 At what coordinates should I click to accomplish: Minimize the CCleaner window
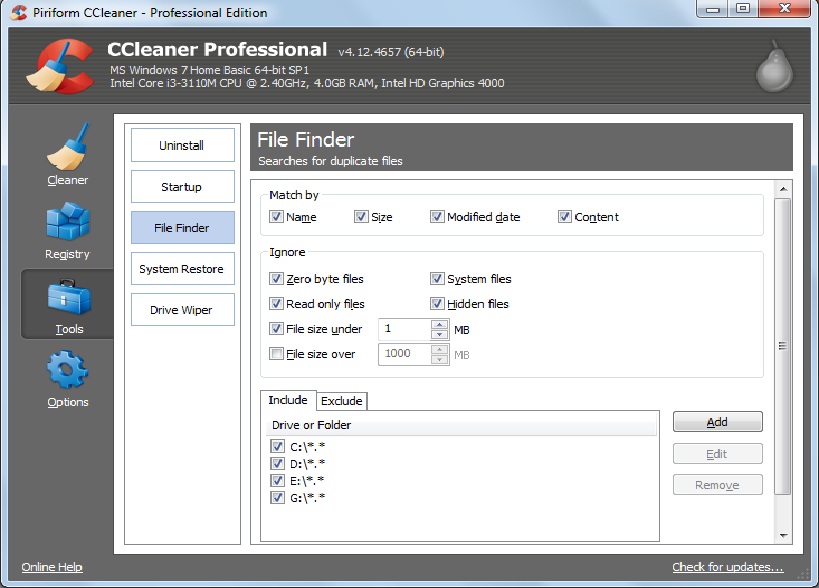712,9
